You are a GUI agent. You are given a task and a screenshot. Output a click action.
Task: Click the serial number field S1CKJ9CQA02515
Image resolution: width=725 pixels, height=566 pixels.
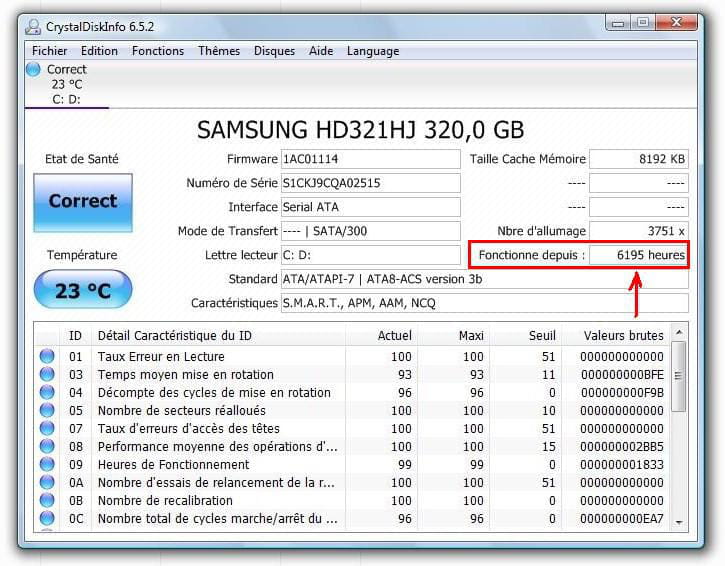(x=371, y=183)
